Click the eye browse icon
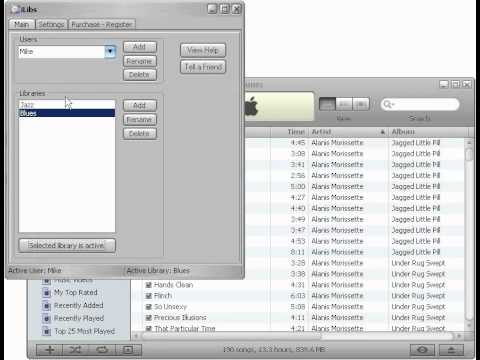This screenshot has height=360, width=480. (x=422, y=350)
